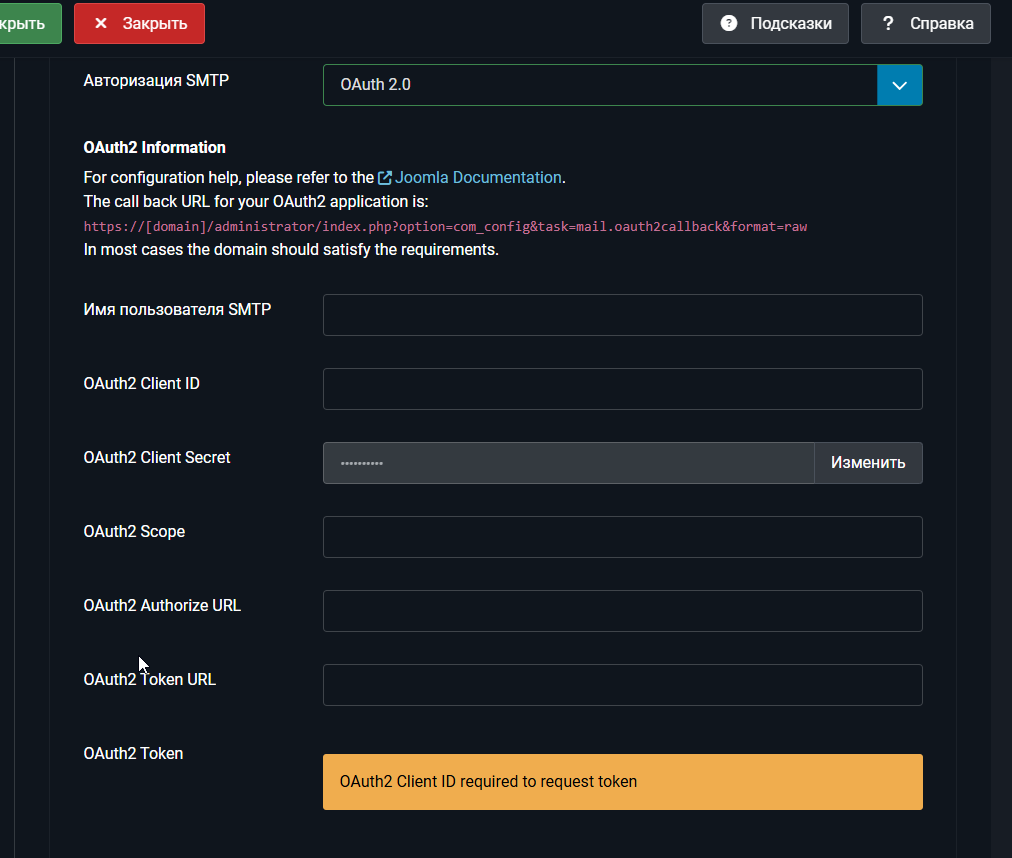This screenshot has width=1012, height=858.
Task: Click 'In most cases the domain' sentence
Action: tap(291, 250)
